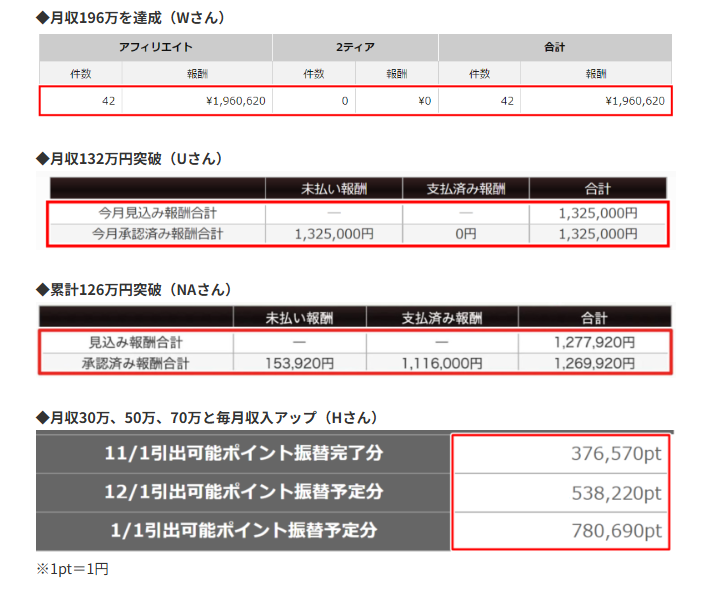Image resolution: width=702 pixels, height=589 pixels.
Task: Select the 780,690pt value
Action: [615, 531]
